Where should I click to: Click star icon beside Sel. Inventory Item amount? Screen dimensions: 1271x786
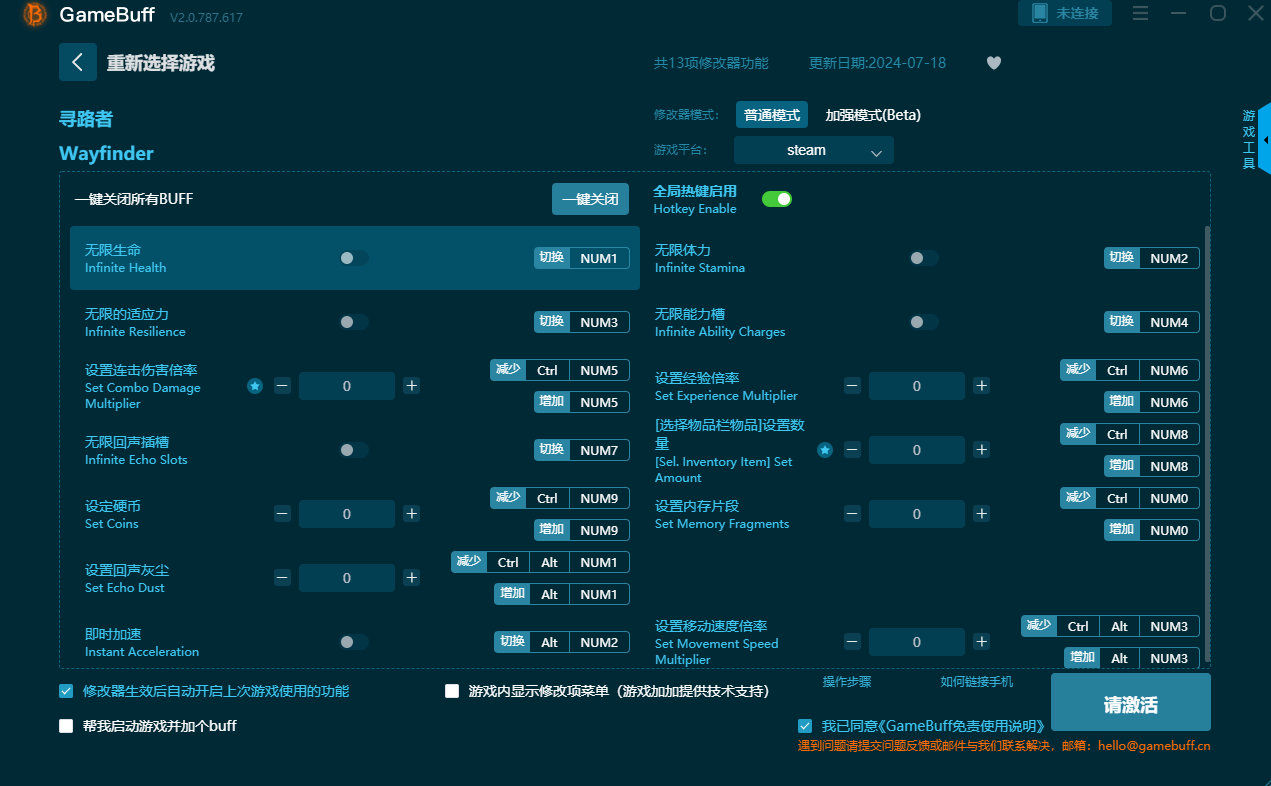pos(825,450)
